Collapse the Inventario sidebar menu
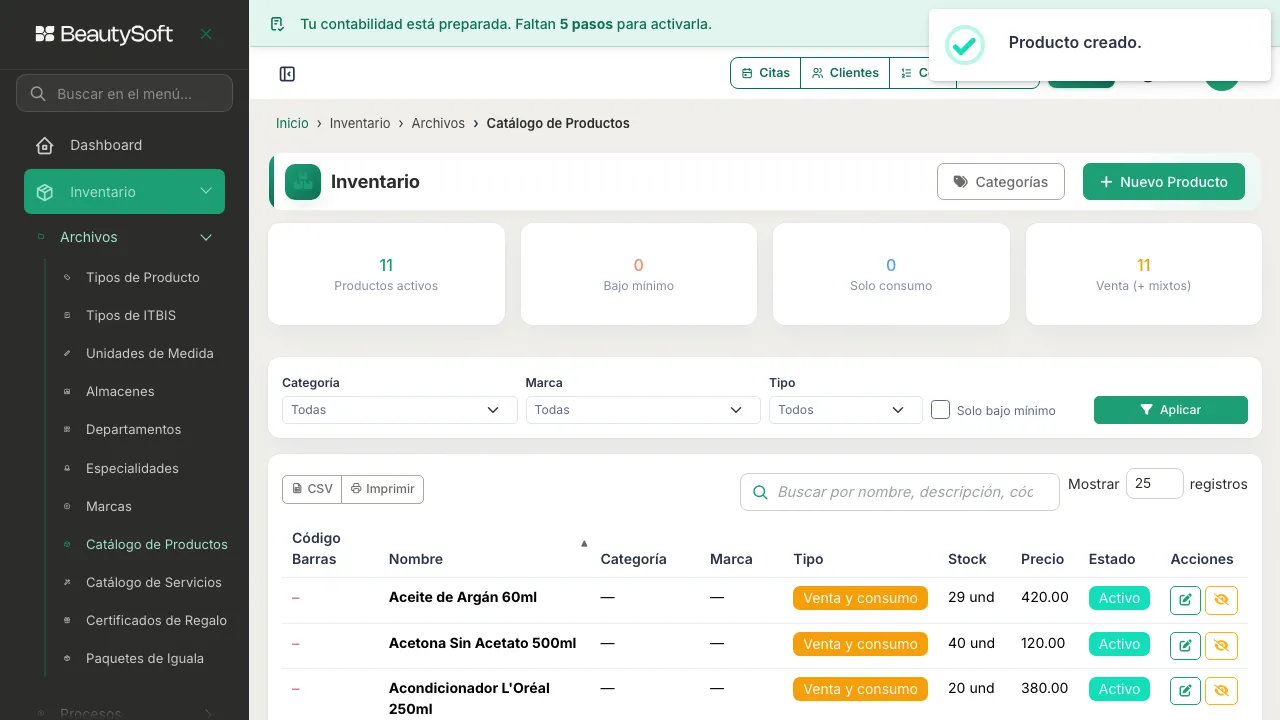Image resolution: width=1280 pixels, height=720 pixels. pyautogui.click(x=206, y=192)
